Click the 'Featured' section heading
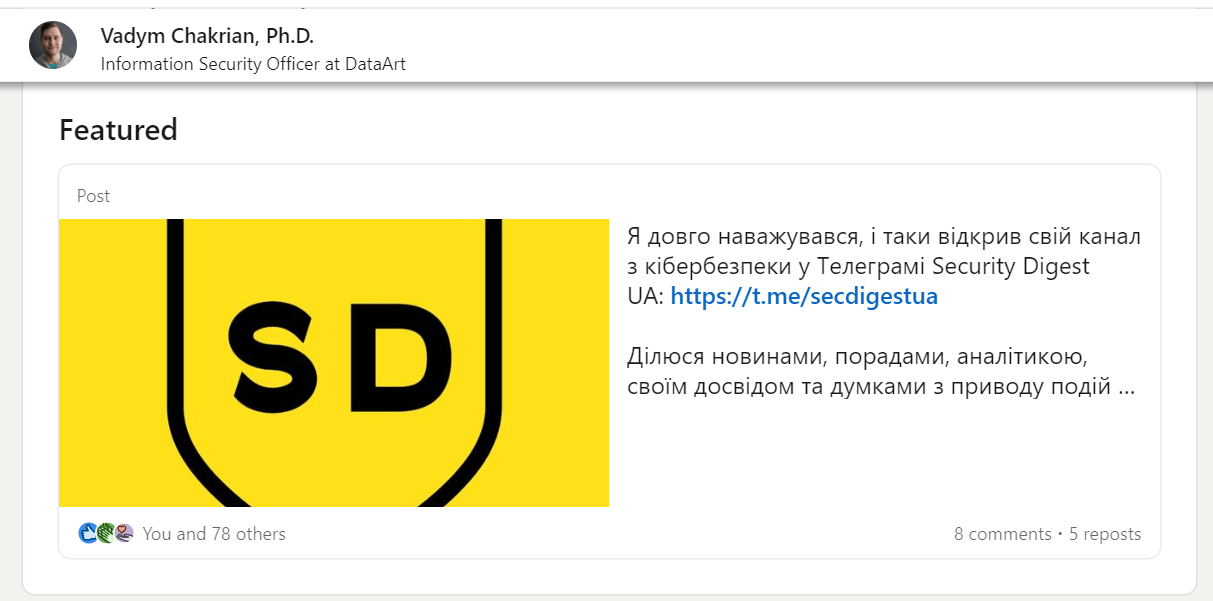 point(118,129)
